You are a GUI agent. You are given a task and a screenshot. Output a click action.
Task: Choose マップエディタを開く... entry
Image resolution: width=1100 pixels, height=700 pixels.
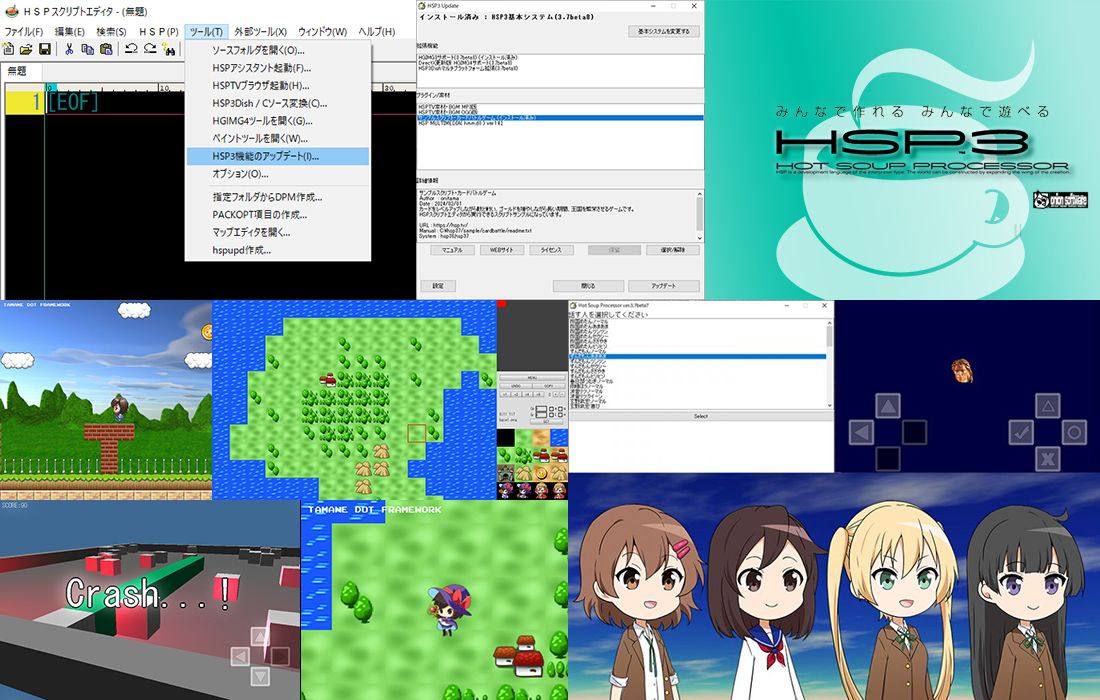pos(278,232)
